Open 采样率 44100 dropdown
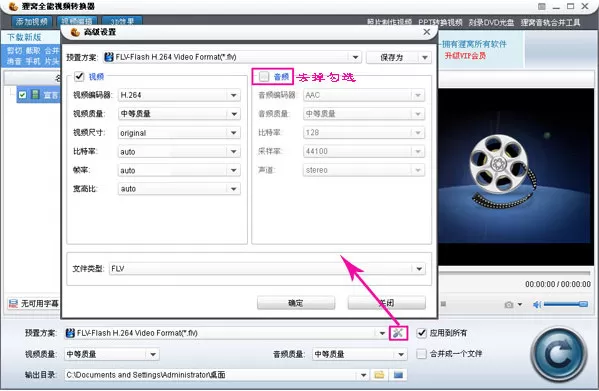Image resolution: width=599 pixels, height=391 pixels. [364, 151]
